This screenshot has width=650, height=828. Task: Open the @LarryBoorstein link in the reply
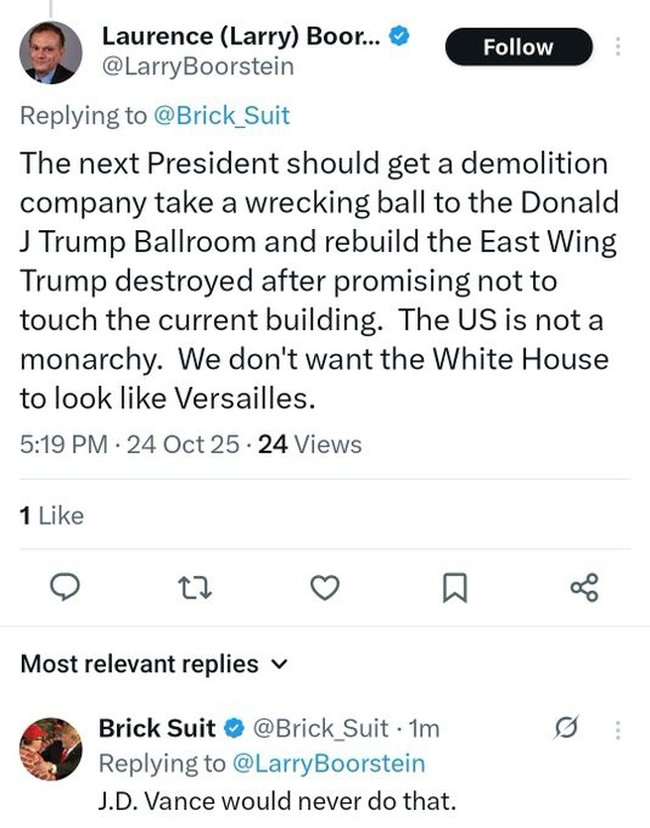point(328,764)
